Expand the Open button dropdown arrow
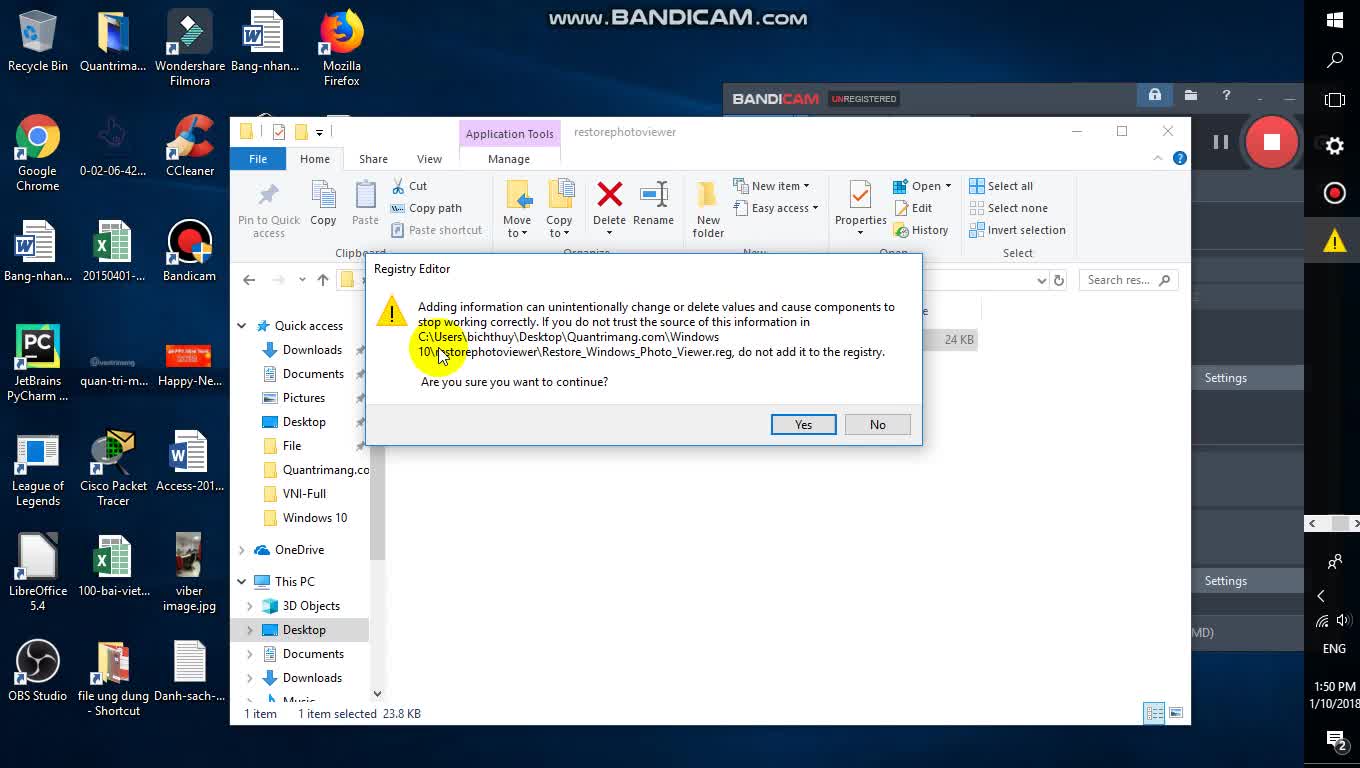This screenshot has width=1360, height=768. pyautogui.click(x=947, y=186)
